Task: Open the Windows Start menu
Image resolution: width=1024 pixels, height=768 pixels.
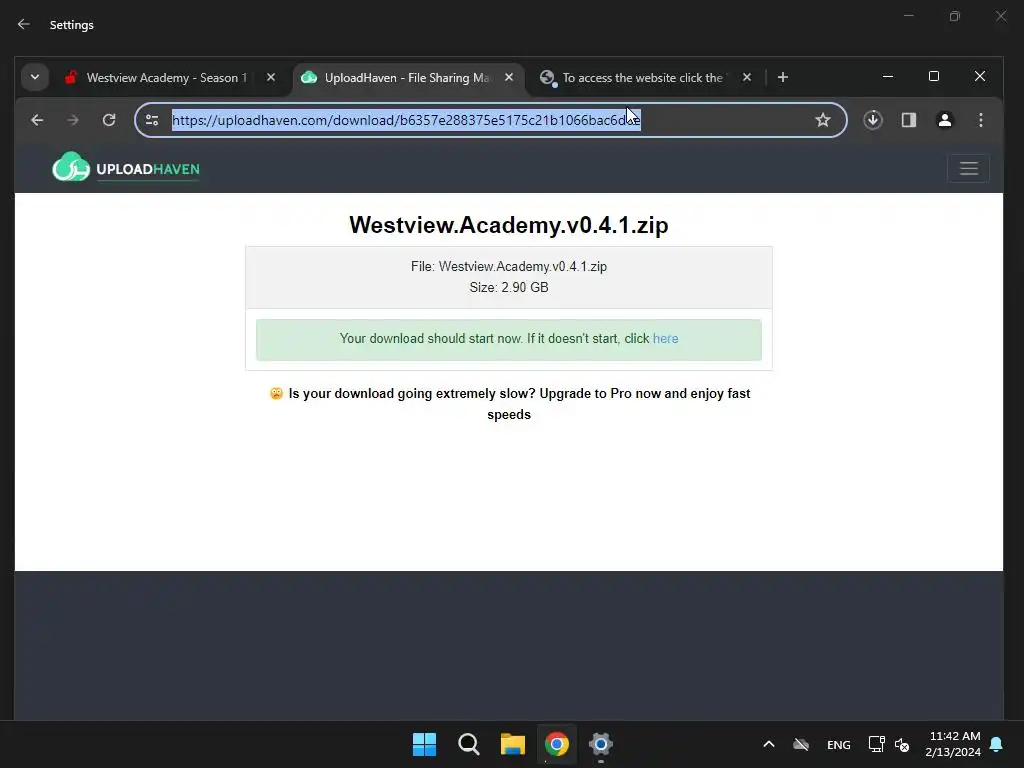Action: [424, 744]
